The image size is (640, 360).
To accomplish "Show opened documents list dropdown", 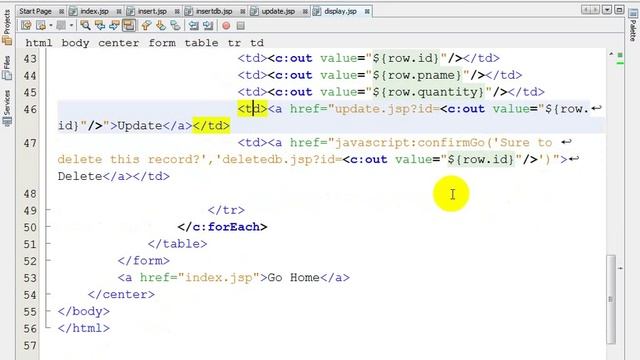I will [607, 9].
